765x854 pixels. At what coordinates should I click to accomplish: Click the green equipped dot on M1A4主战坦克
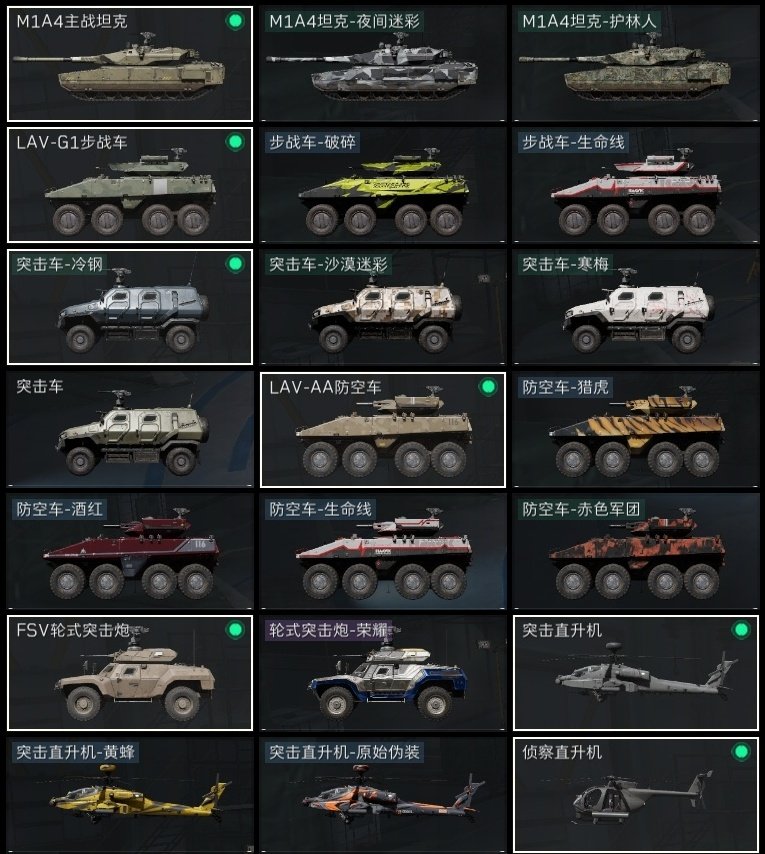pos(235,21)
